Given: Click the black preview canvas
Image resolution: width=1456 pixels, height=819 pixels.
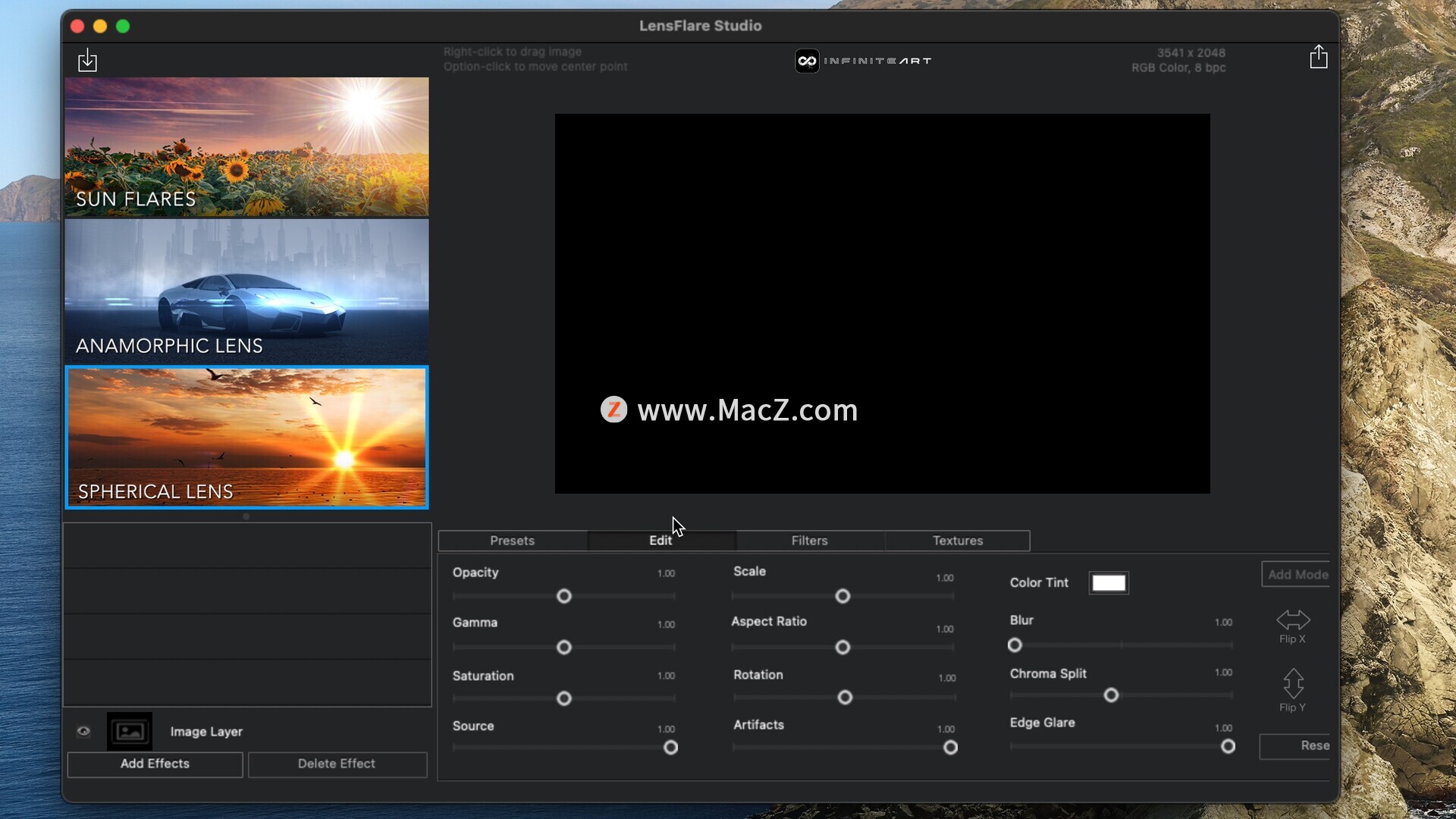Looking at the screenshot, I should (882, 303).
